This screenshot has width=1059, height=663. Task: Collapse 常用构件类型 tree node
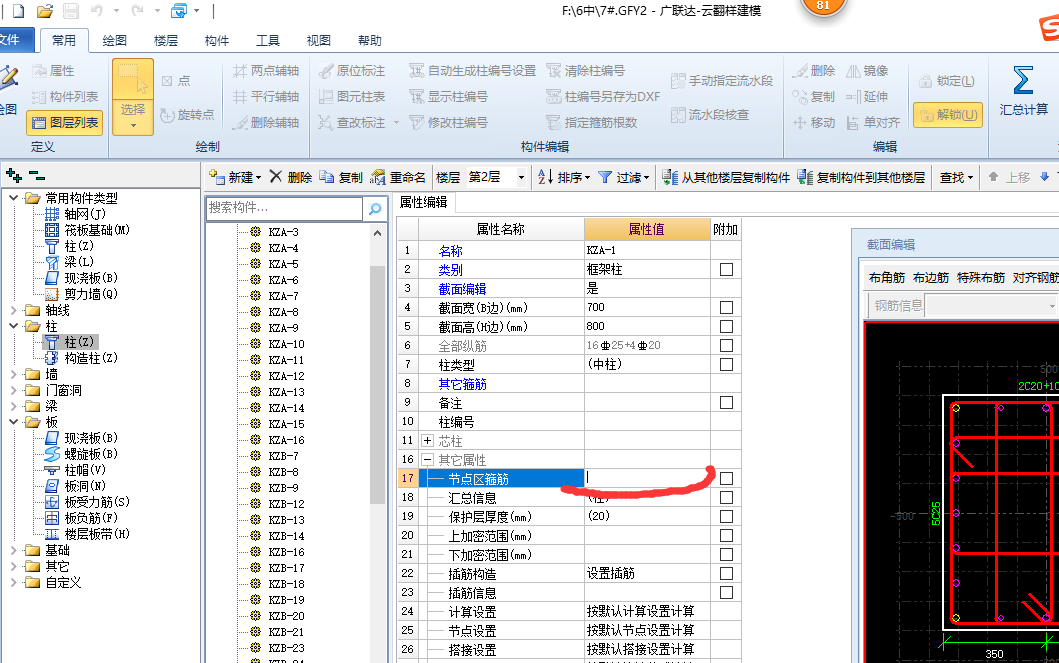[14, 198]
